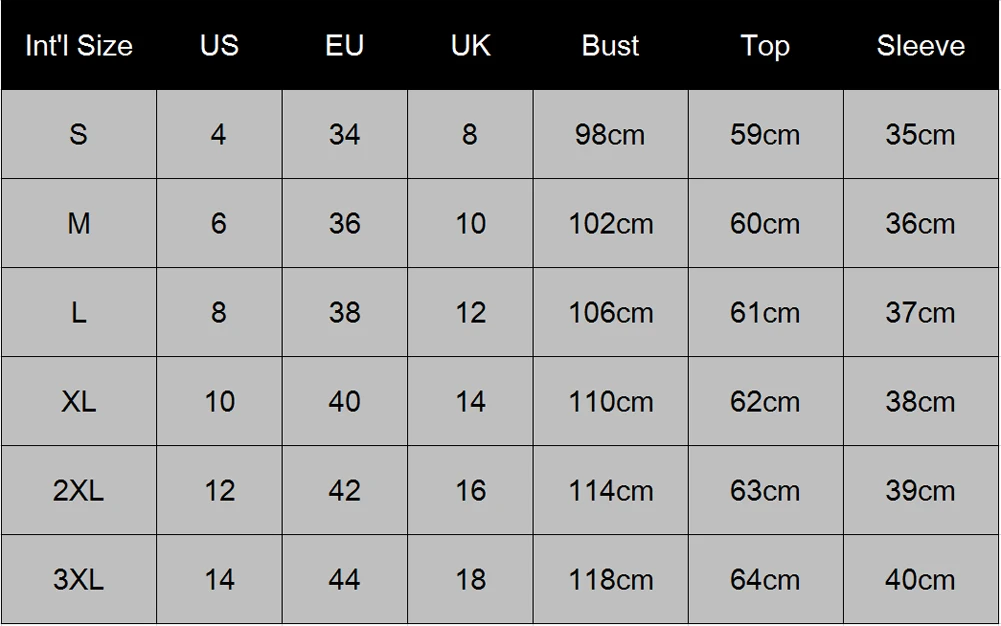1001x626 pixels.
Task: Click the EU header cell
Action: pyautogui.click(x=345, y=45)
